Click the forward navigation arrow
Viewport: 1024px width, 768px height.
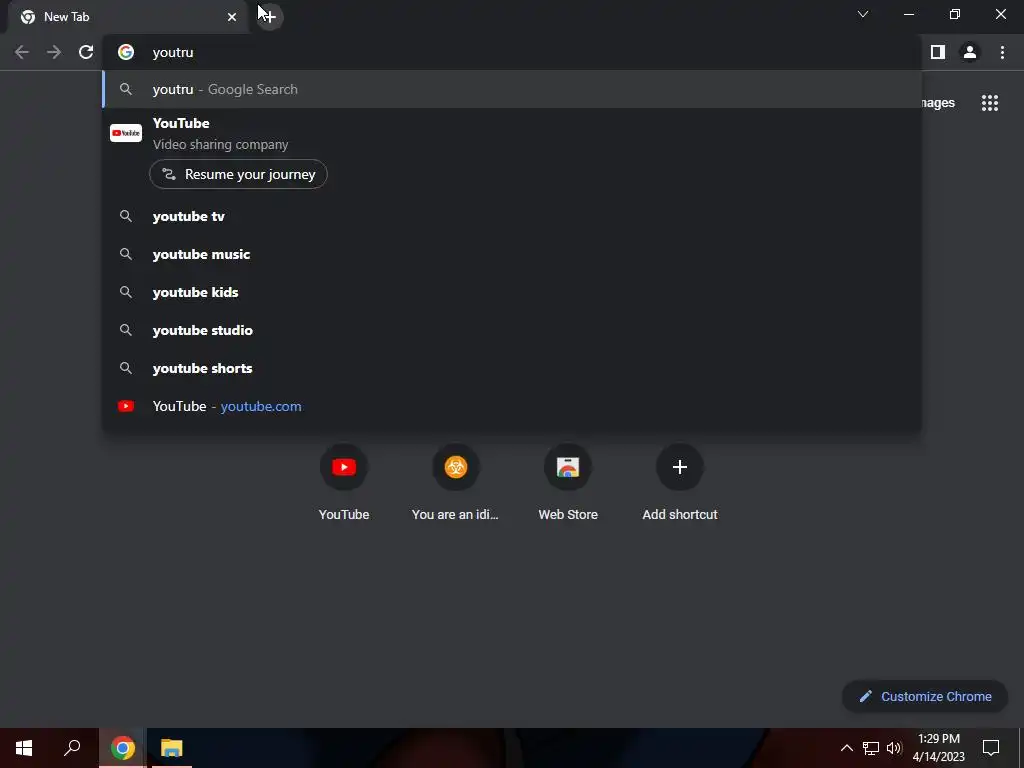coord(54,52)
